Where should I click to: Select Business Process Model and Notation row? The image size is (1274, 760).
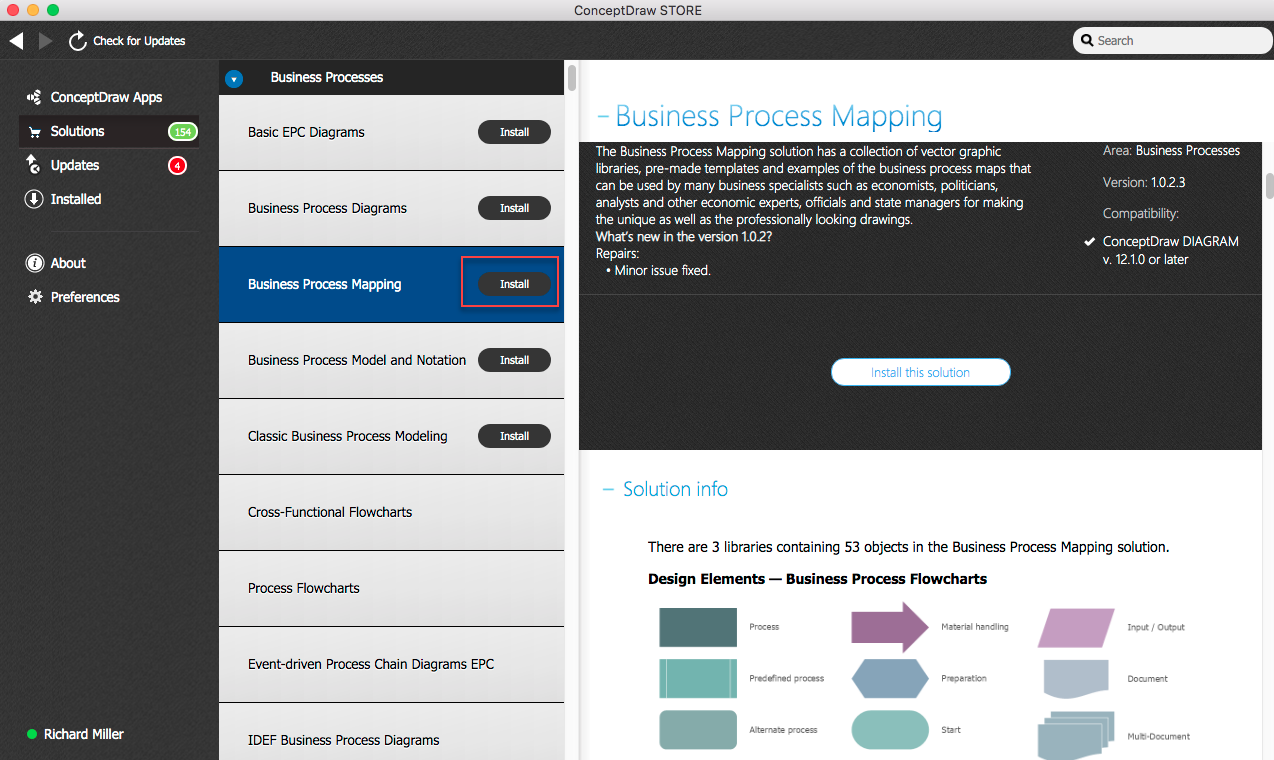391,360
